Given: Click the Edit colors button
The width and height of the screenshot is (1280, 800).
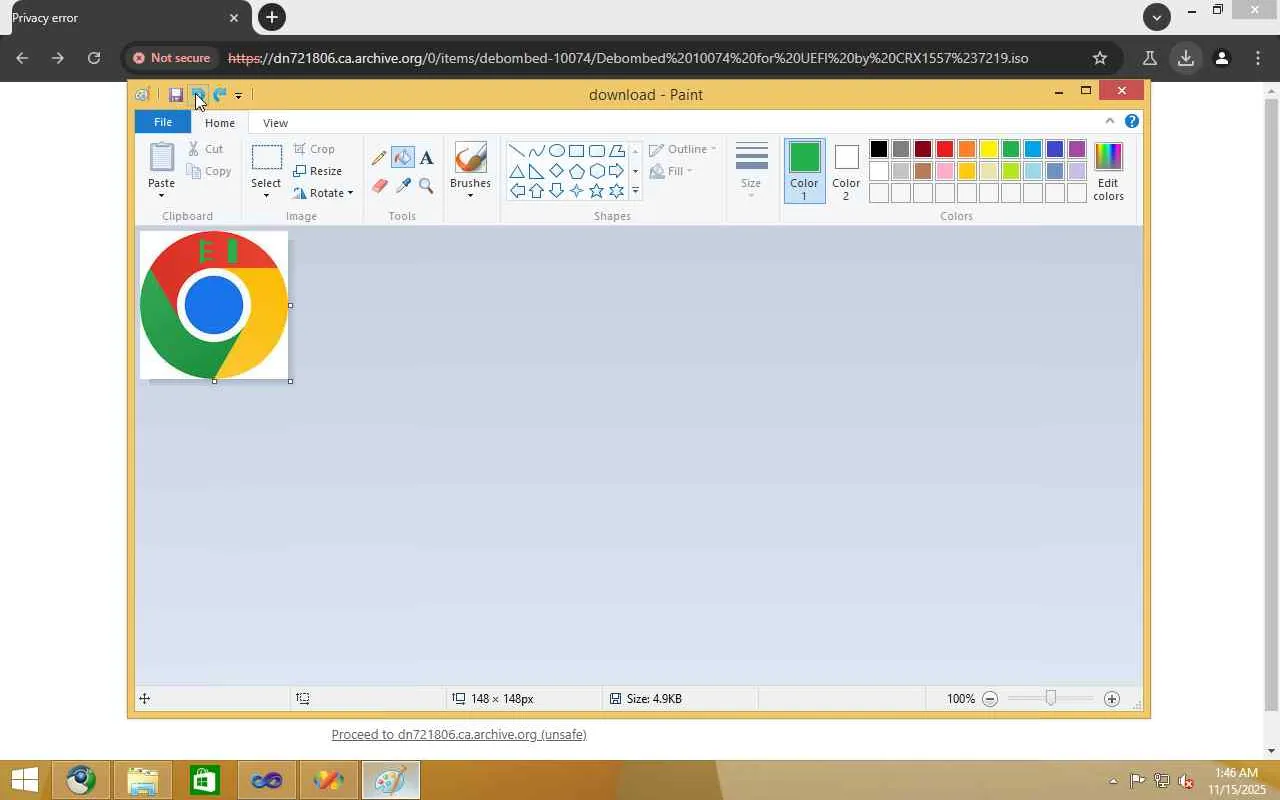Looking at the screenshot, I should point(1108,170).
